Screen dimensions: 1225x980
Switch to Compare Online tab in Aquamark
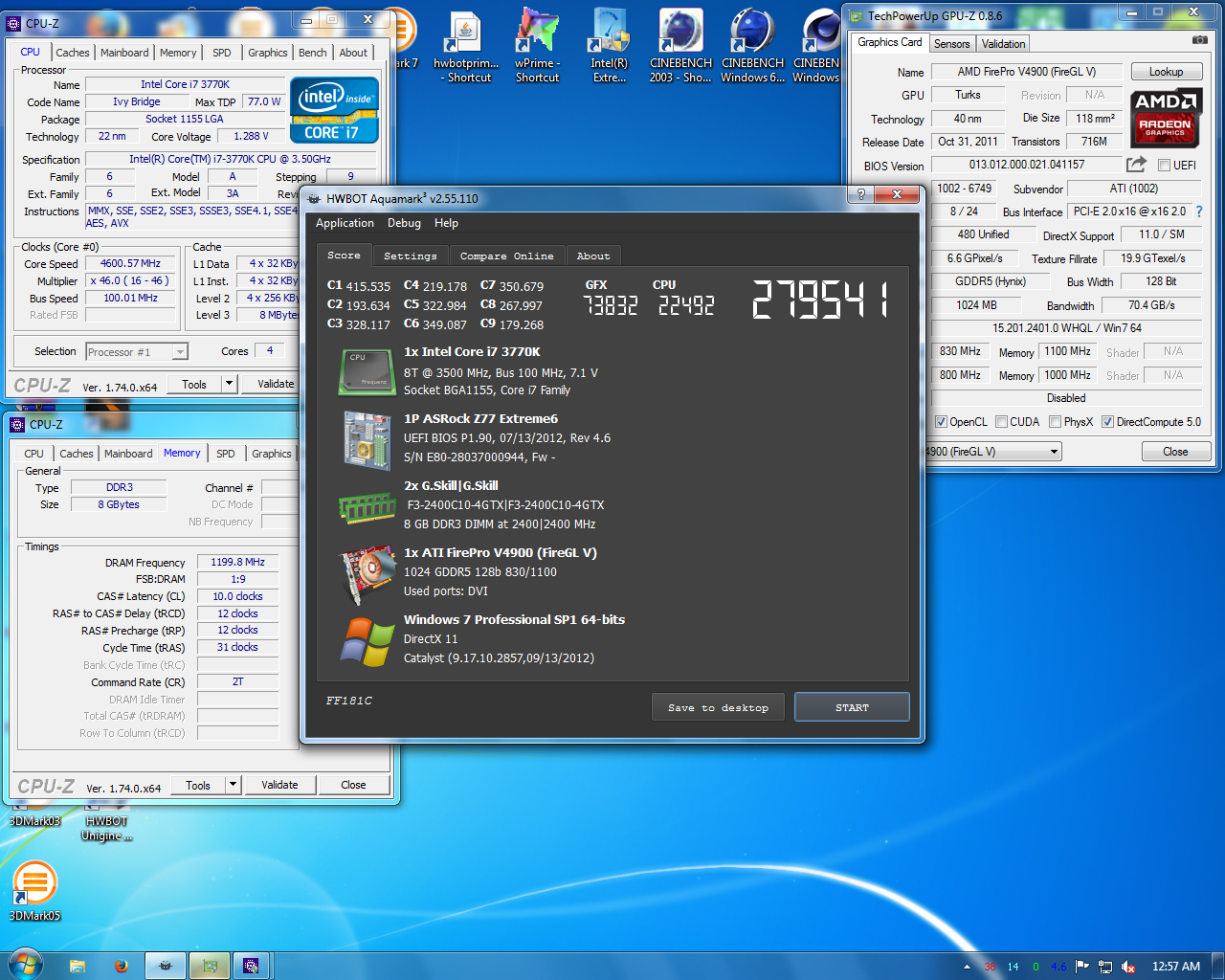(506, 256)
